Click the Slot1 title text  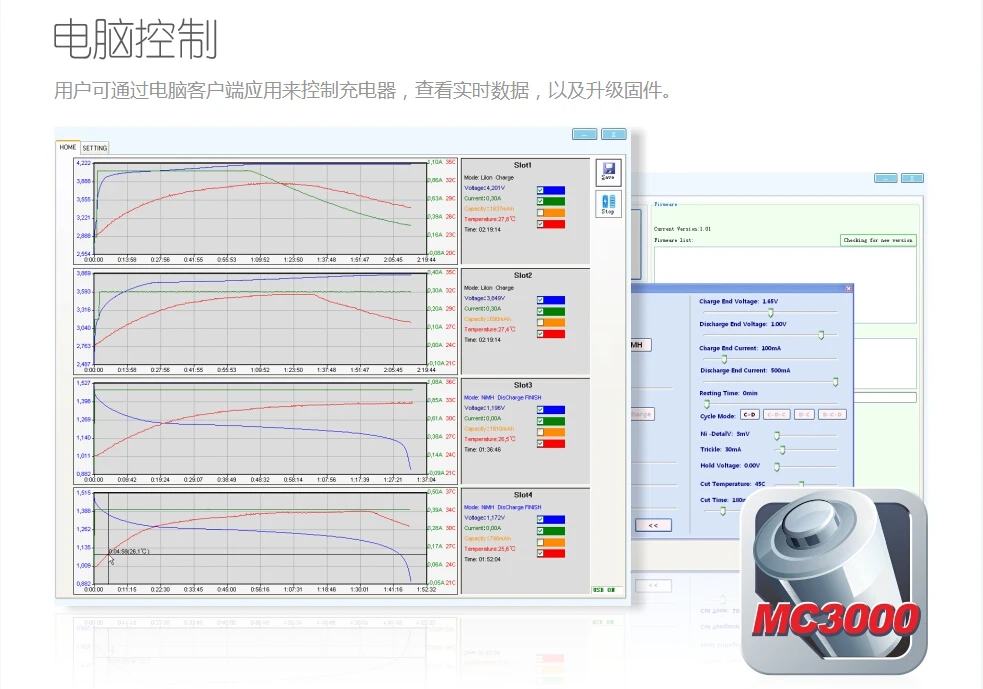click(x=522, y=165)
